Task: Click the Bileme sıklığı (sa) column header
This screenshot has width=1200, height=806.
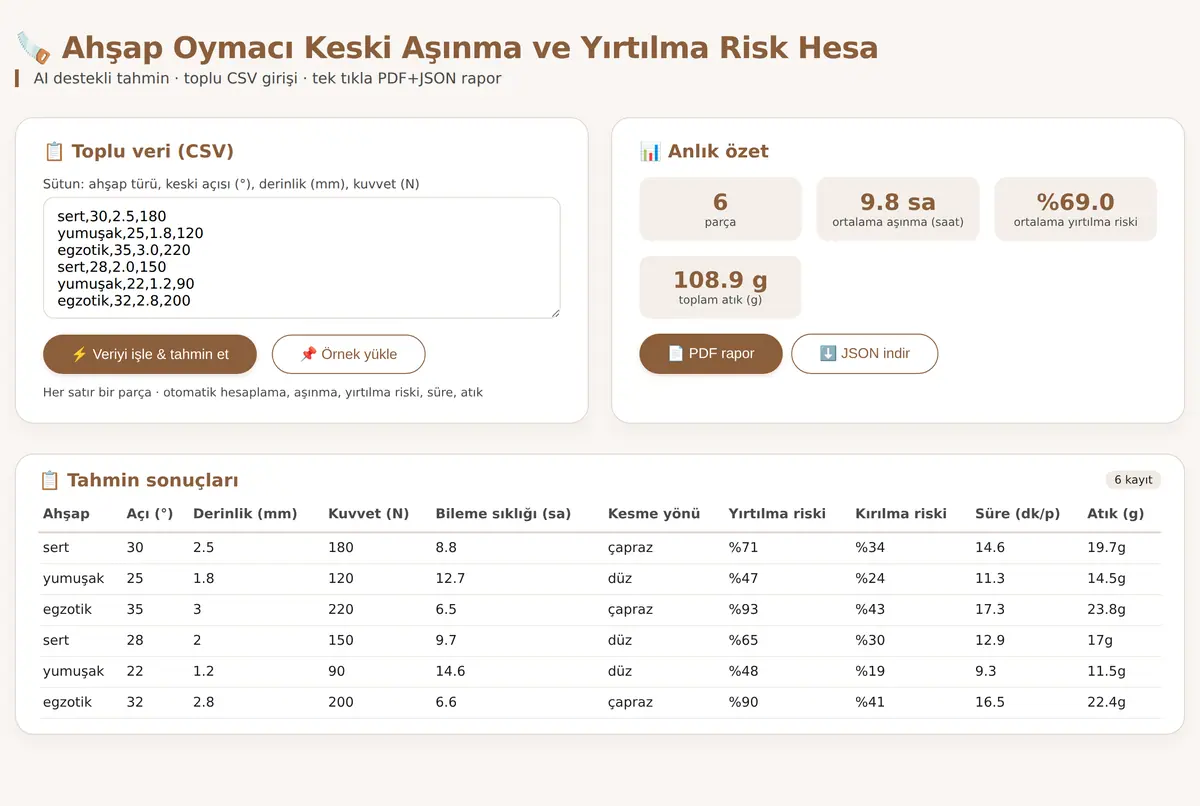Action: coord(503,513)
